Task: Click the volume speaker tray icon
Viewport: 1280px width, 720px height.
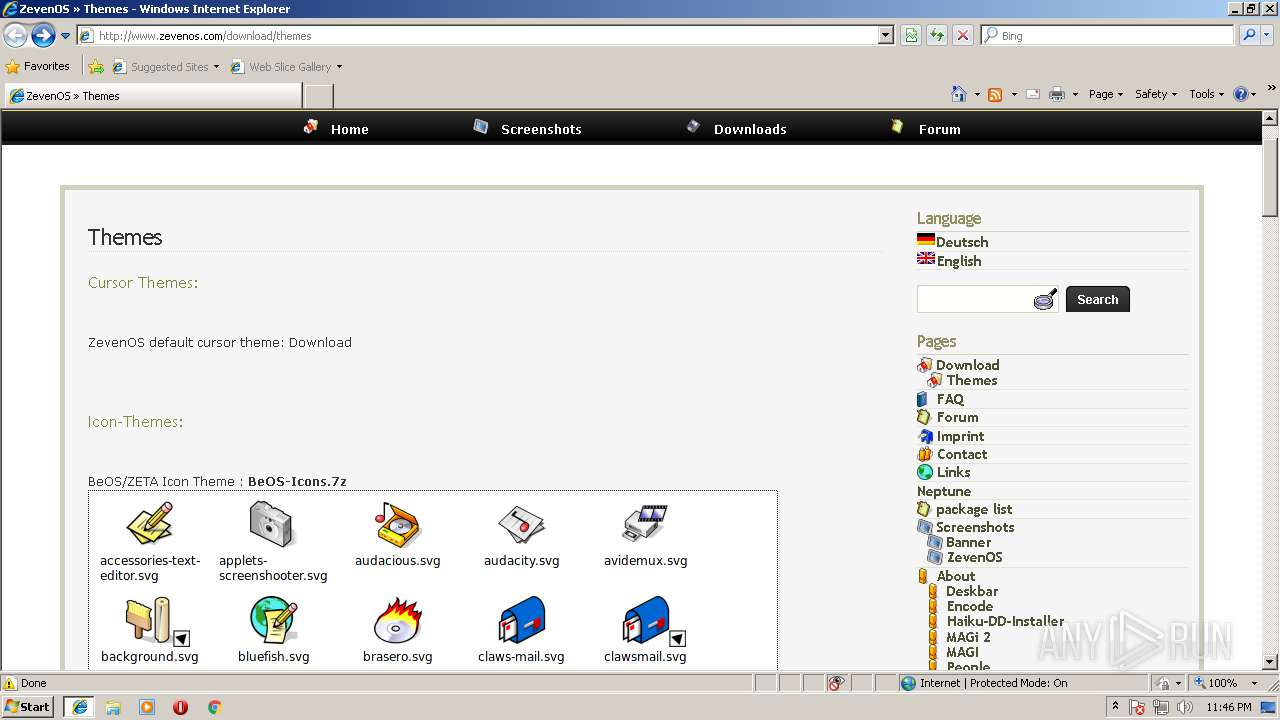Action: click(1184, 707)
